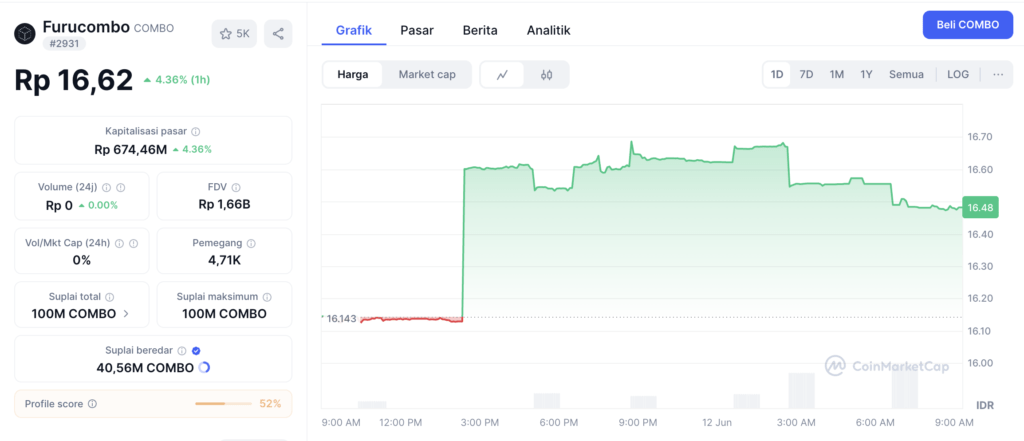Click the 4,71K holders value
1024x441 pixels.
pos(224,261)
